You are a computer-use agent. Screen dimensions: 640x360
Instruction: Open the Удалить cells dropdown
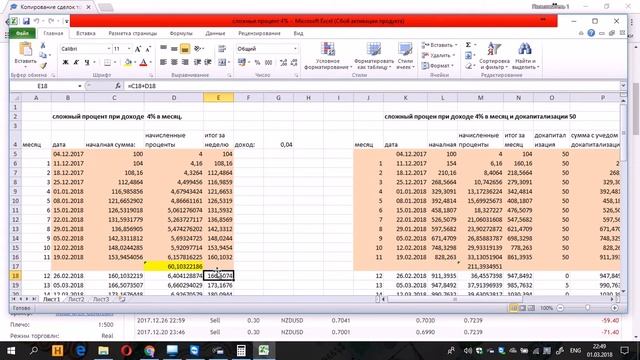coord(438,55)
